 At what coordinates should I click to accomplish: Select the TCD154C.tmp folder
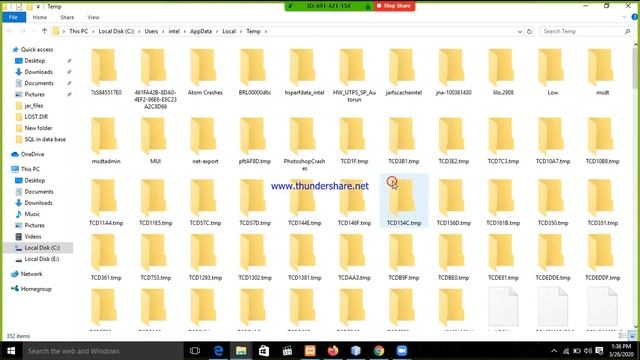404,201
